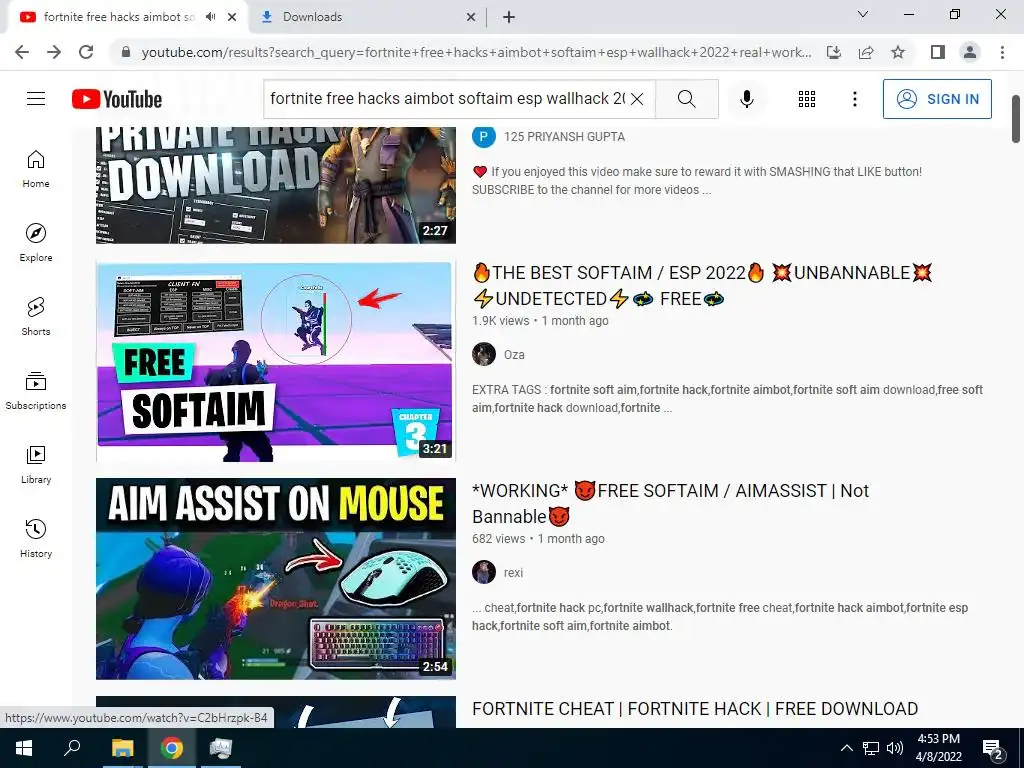Visit the rexi channel name

[x=513, y=573]
